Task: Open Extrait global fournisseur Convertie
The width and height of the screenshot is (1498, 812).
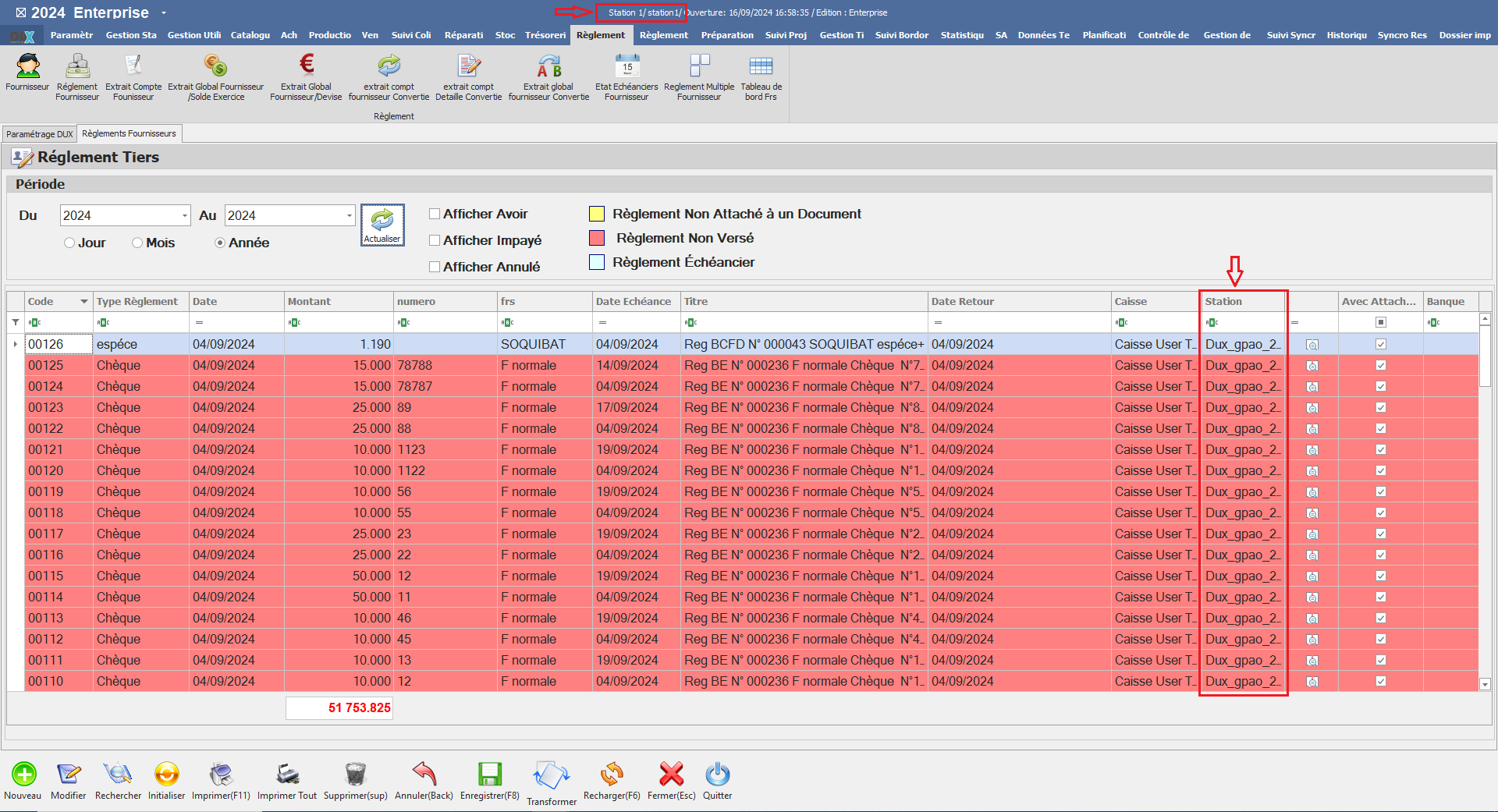Action: (x=548, y=66)
